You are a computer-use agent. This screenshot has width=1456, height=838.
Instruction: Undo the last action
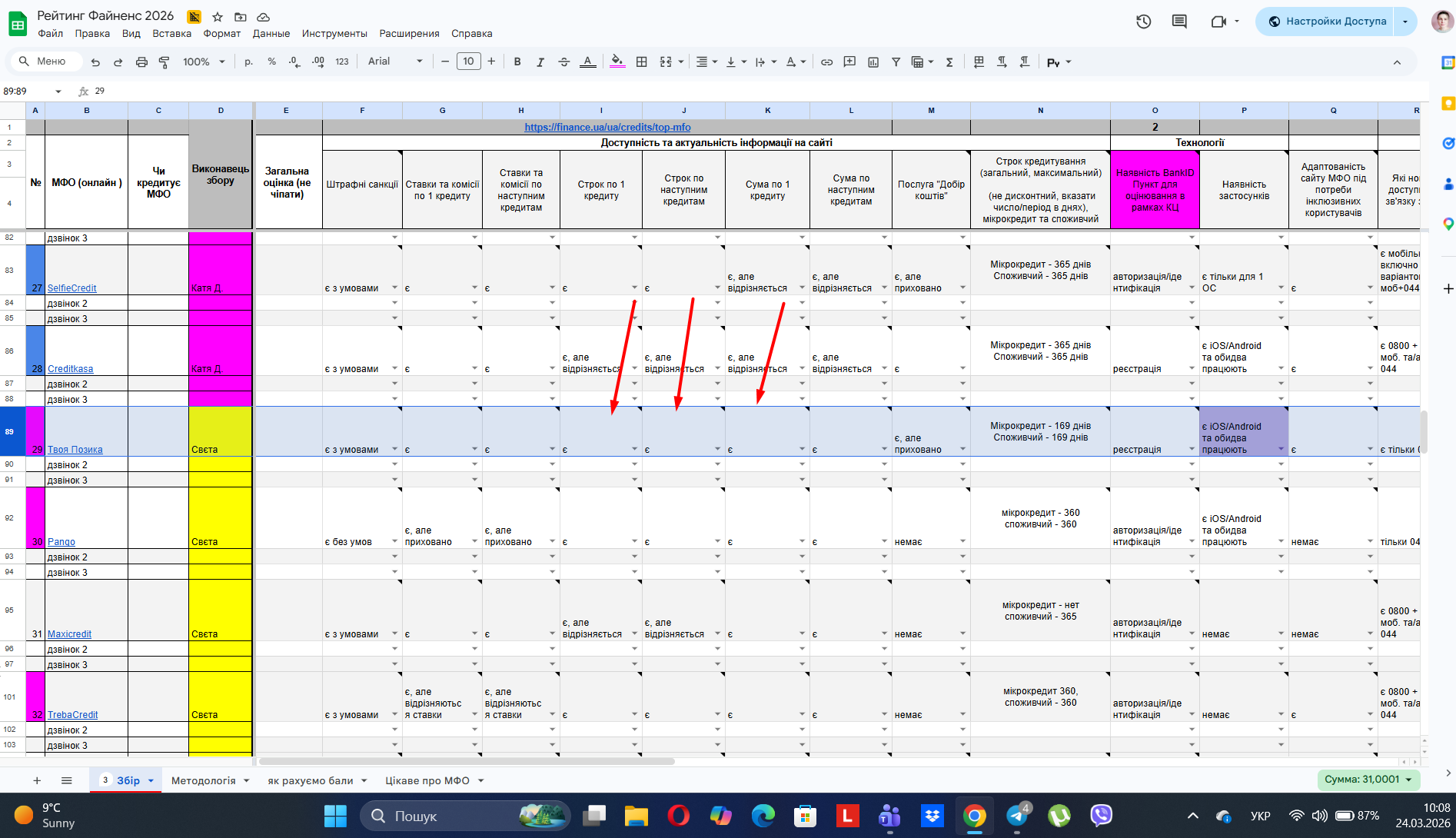95,62
